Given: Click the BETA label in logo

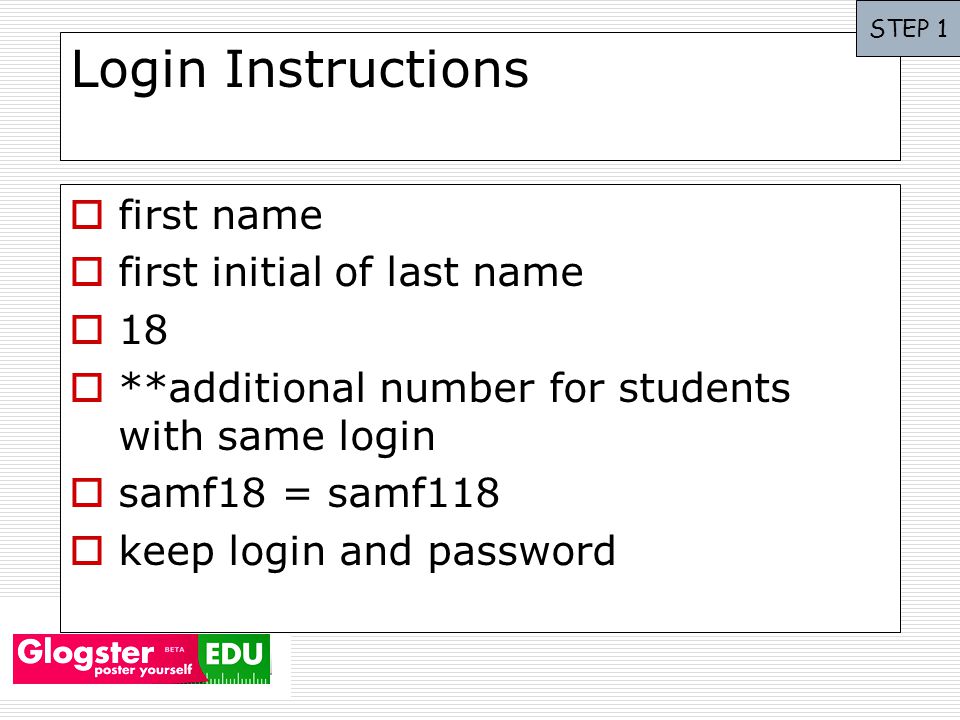Looking at the screenshot, I should (x=174, y=650).
